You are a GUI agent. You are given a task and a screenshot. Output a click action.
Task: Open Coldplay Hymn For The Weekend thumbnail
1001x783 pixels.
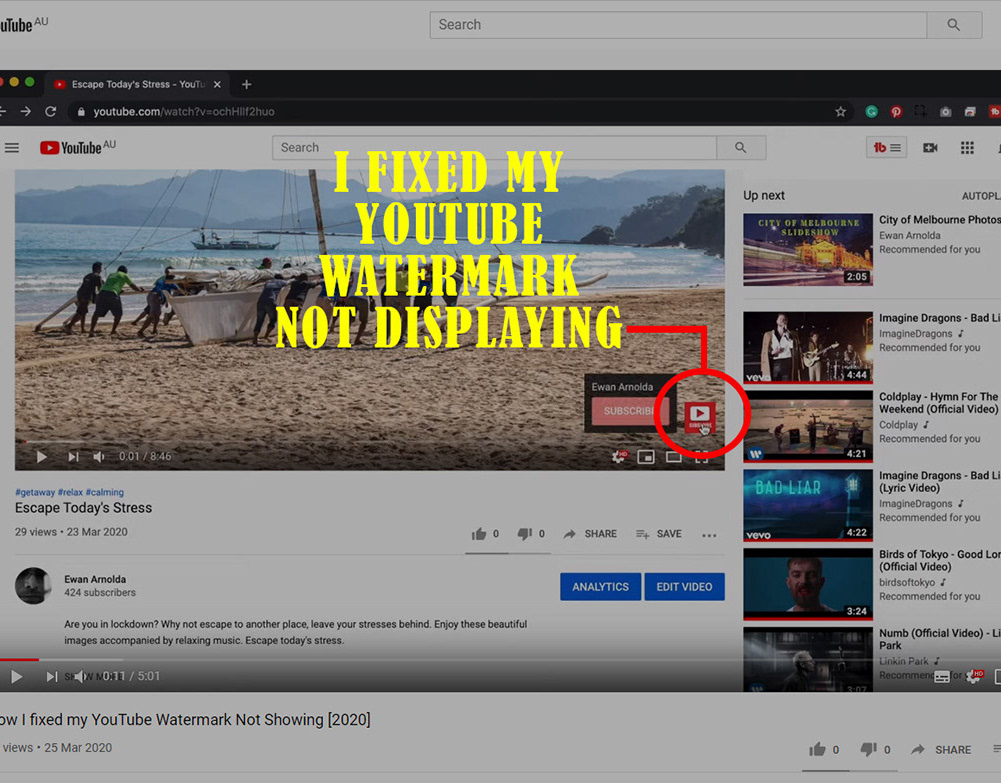(x=808, y=426)
